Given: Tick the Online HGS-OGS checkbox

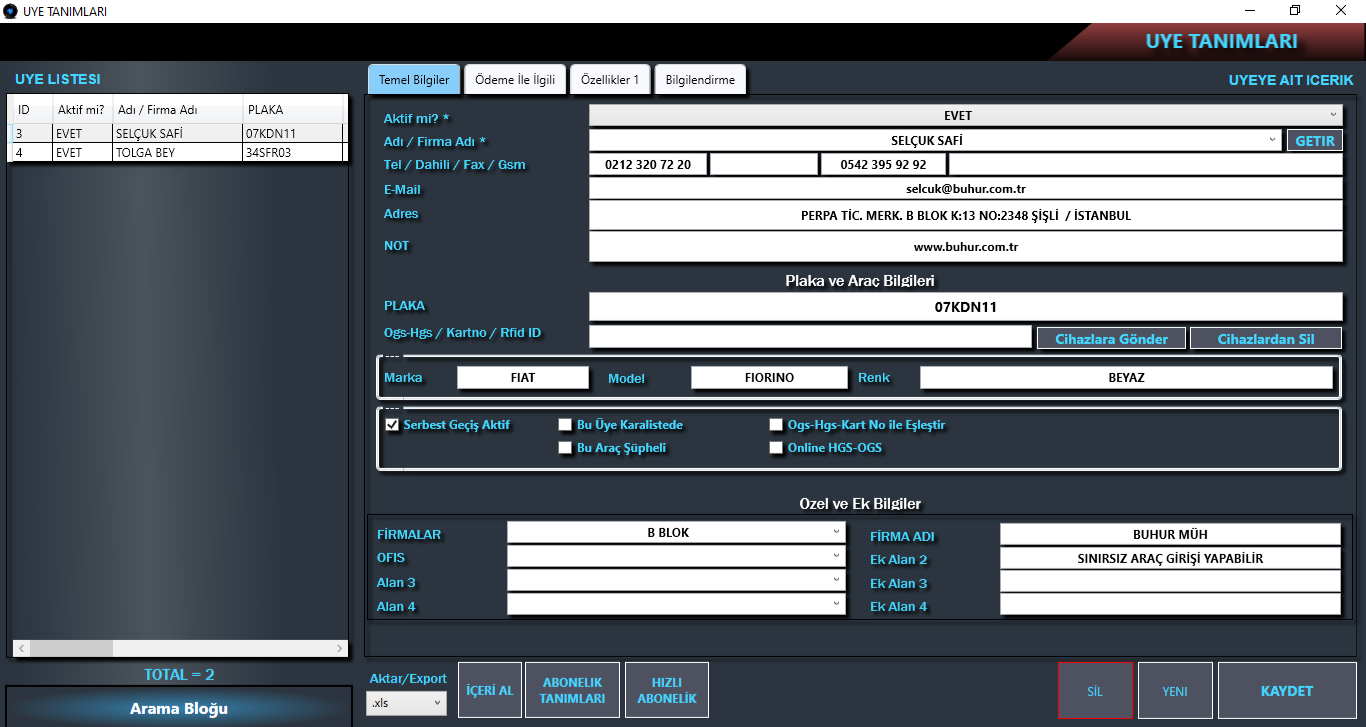Looking at the screenshot, I should coord(776,448).
